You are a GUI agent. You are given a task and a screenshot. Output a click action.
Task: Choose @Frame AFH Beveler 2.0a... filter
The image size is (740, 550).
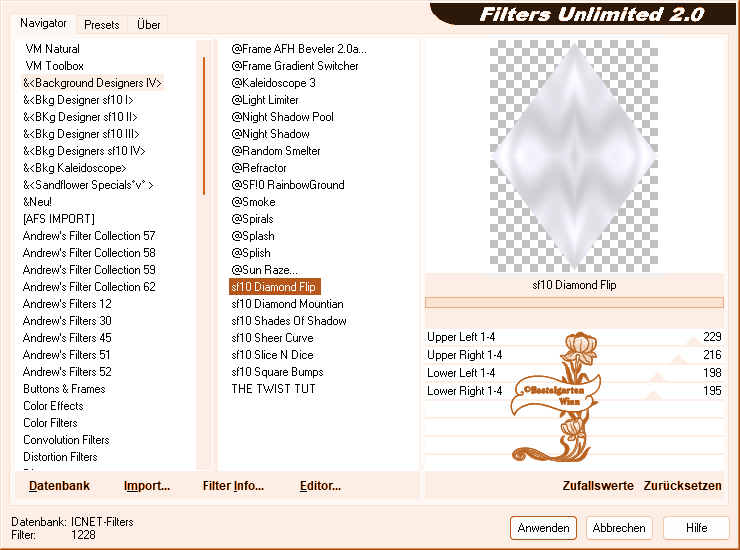point(299,49)
